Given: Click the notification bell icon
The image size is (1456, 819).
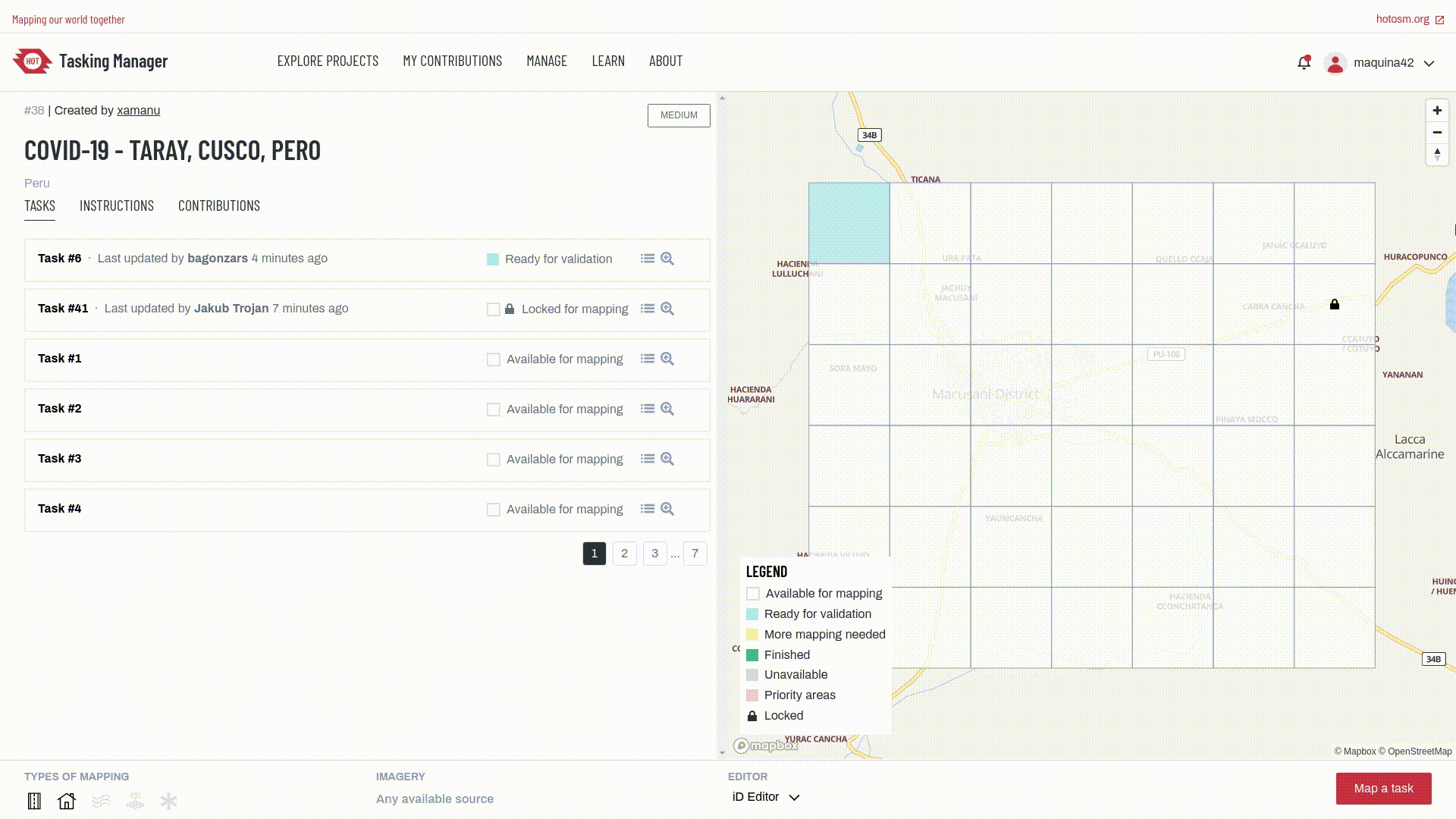Looking at the screenshot, I should pos(1304,62).
